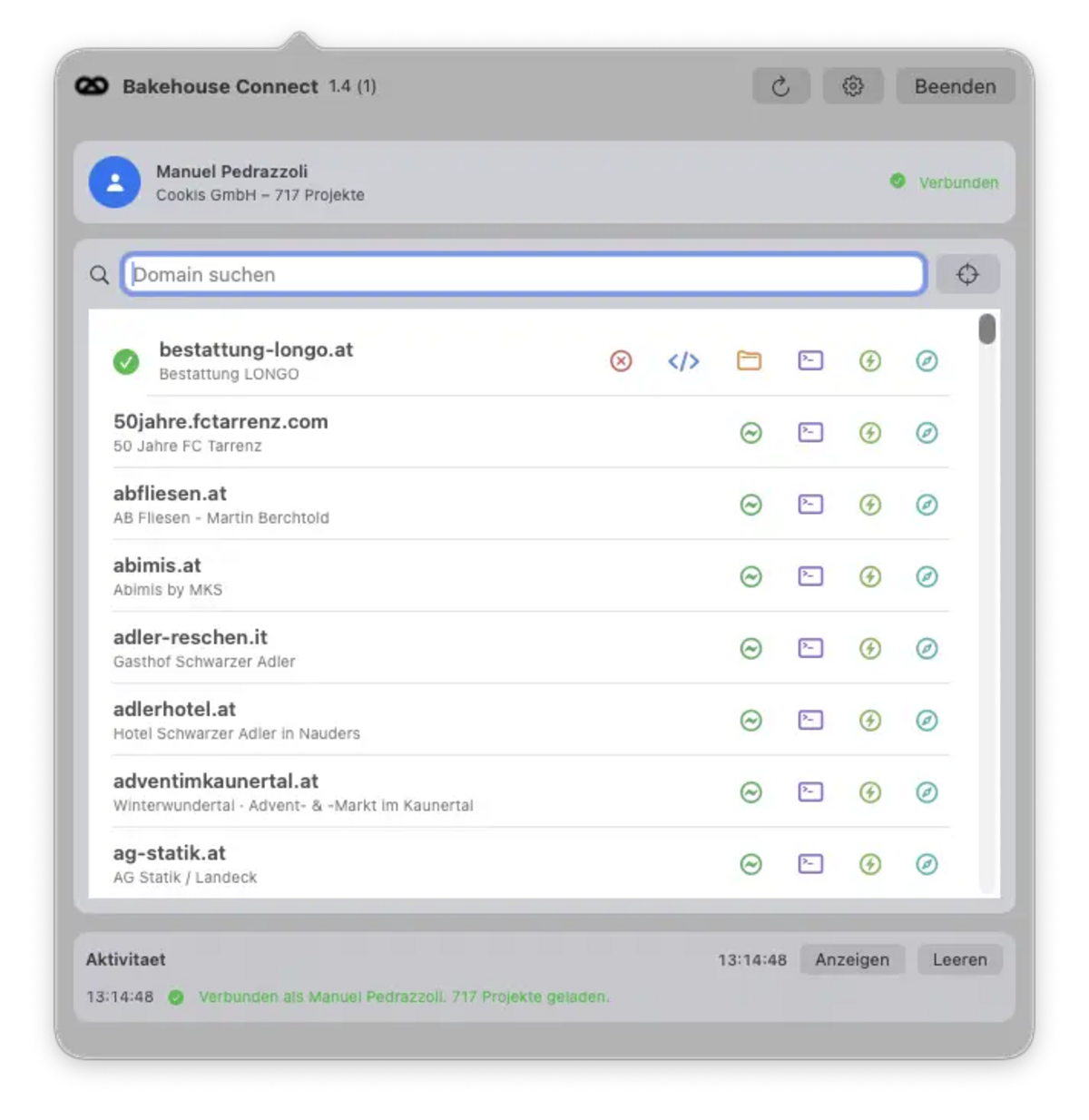Open the terminal icon for adlerhotel.at
The height and width of the screenshot is (1120, 1089).
tap(810, 720)
